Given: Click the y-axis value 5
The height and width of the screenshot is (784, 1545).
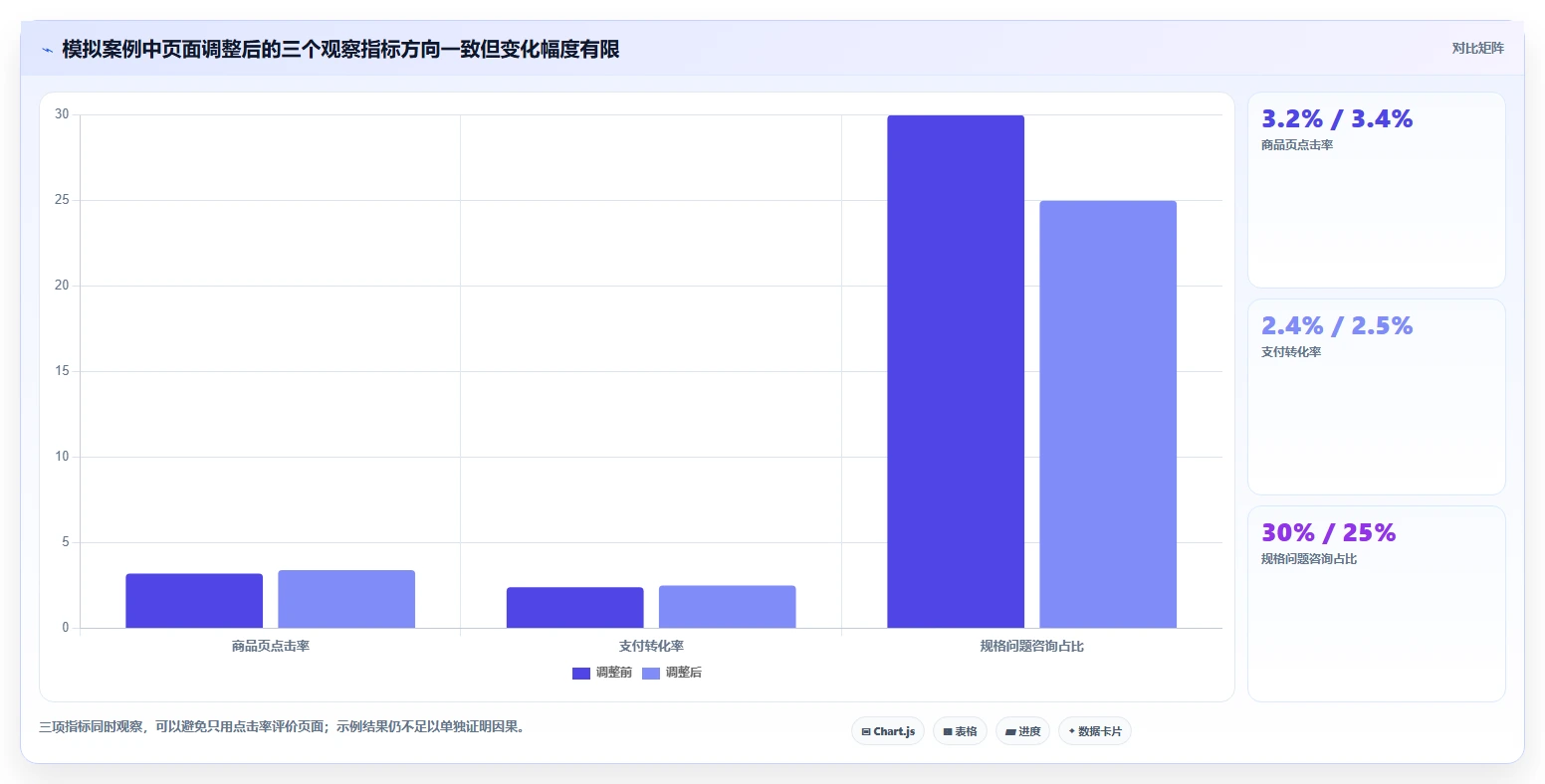Looking at the screenshot, I should pos(66,542).
